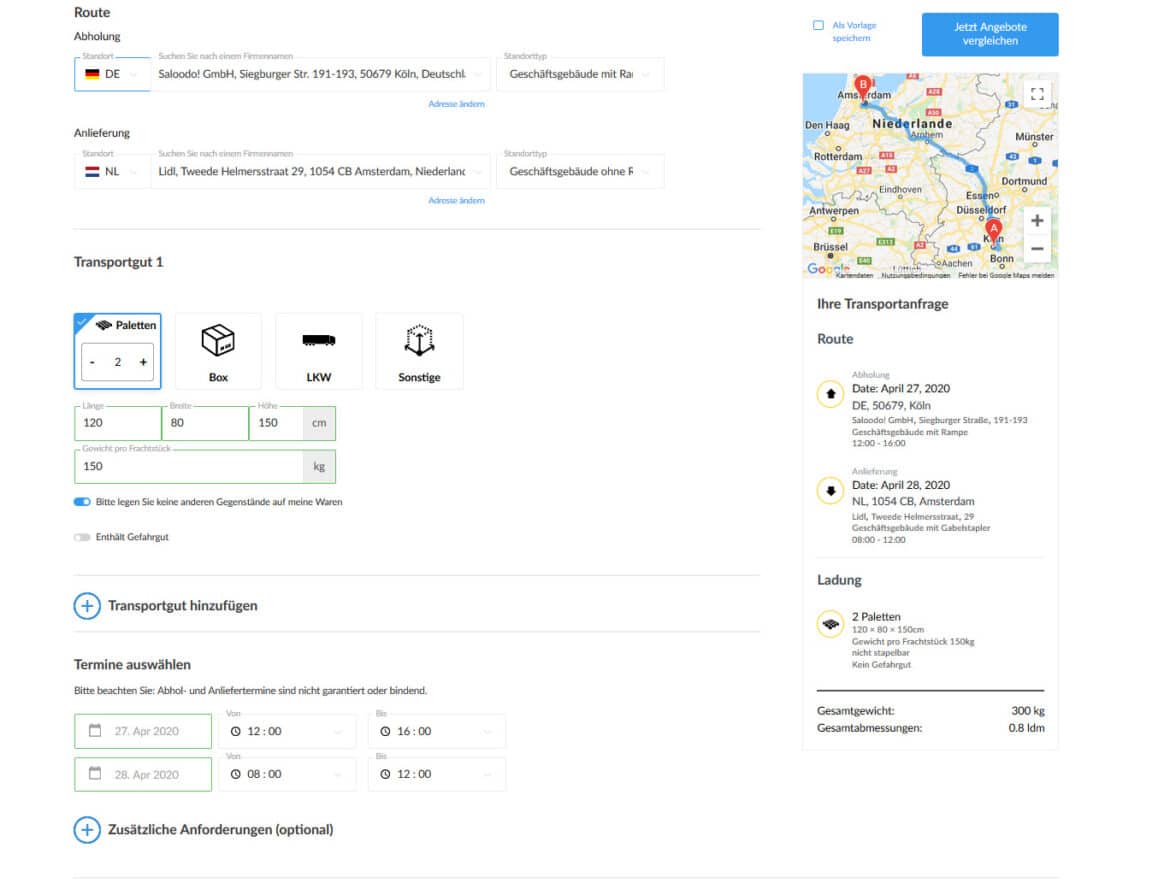
Task: Click Adresse ändern under pickup address
Action: point(456,104)
